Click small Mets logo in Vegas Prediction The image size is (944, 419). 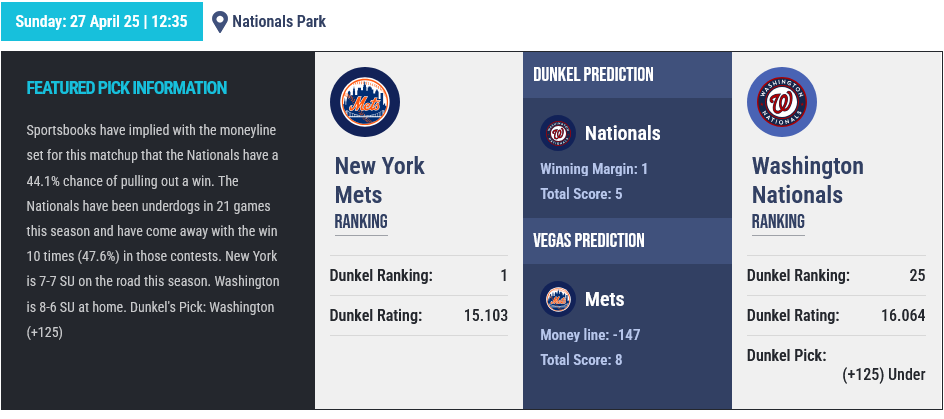pos(556,299)
